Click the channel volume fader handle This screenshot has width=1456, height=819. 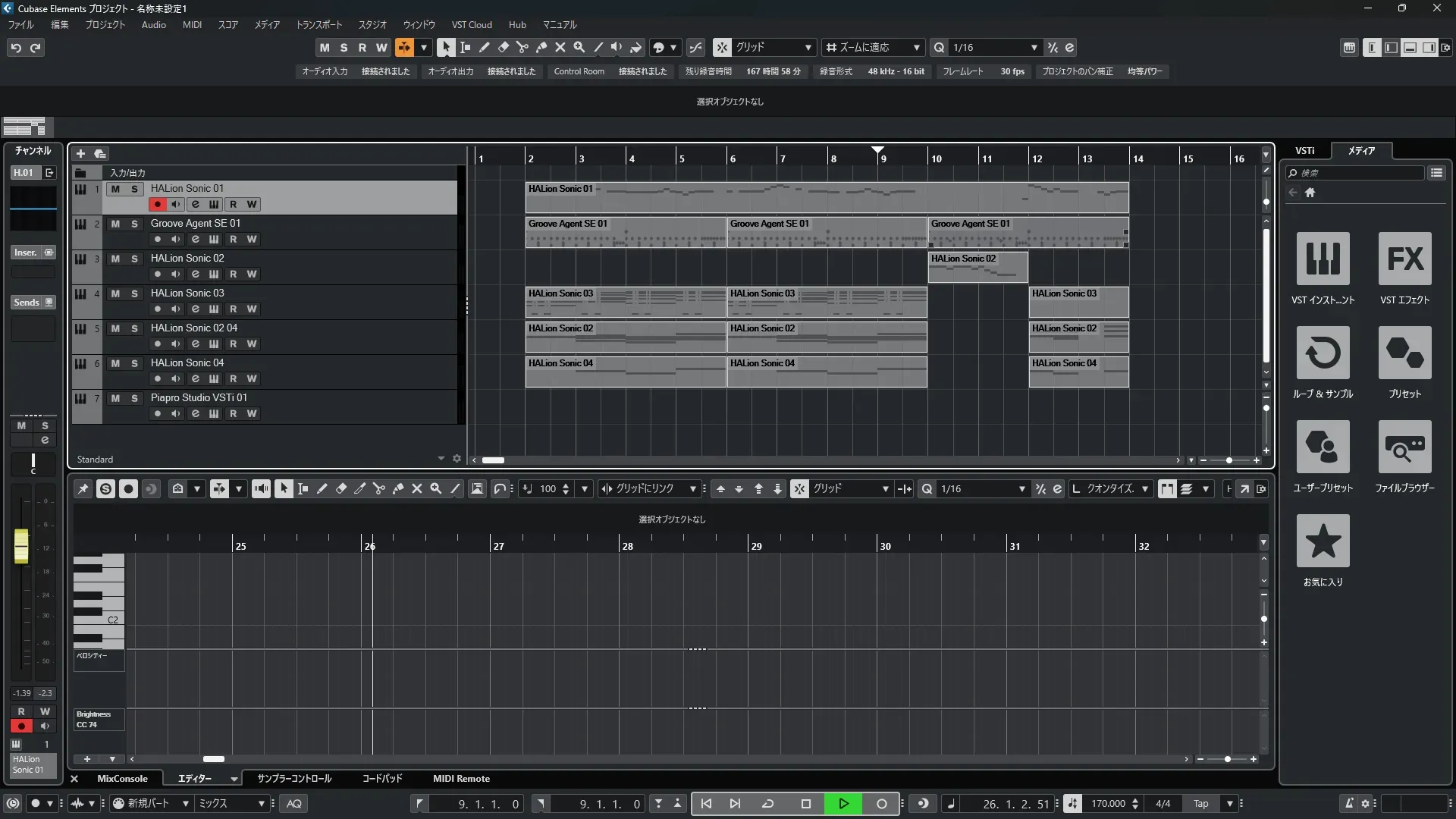[x=21, y=546]
